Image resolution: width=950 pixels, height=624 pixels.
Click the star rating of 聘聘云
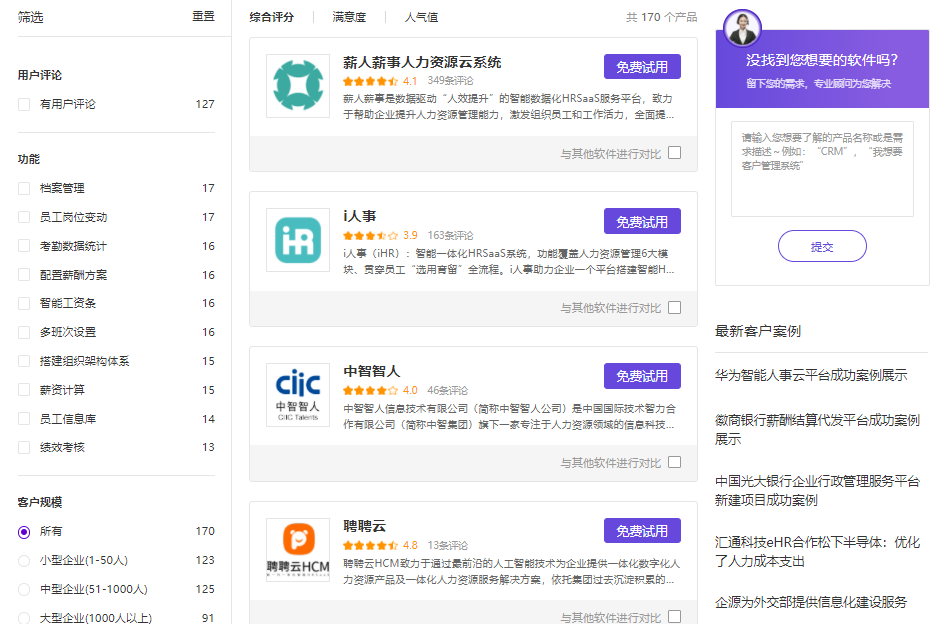coord(370,545)
